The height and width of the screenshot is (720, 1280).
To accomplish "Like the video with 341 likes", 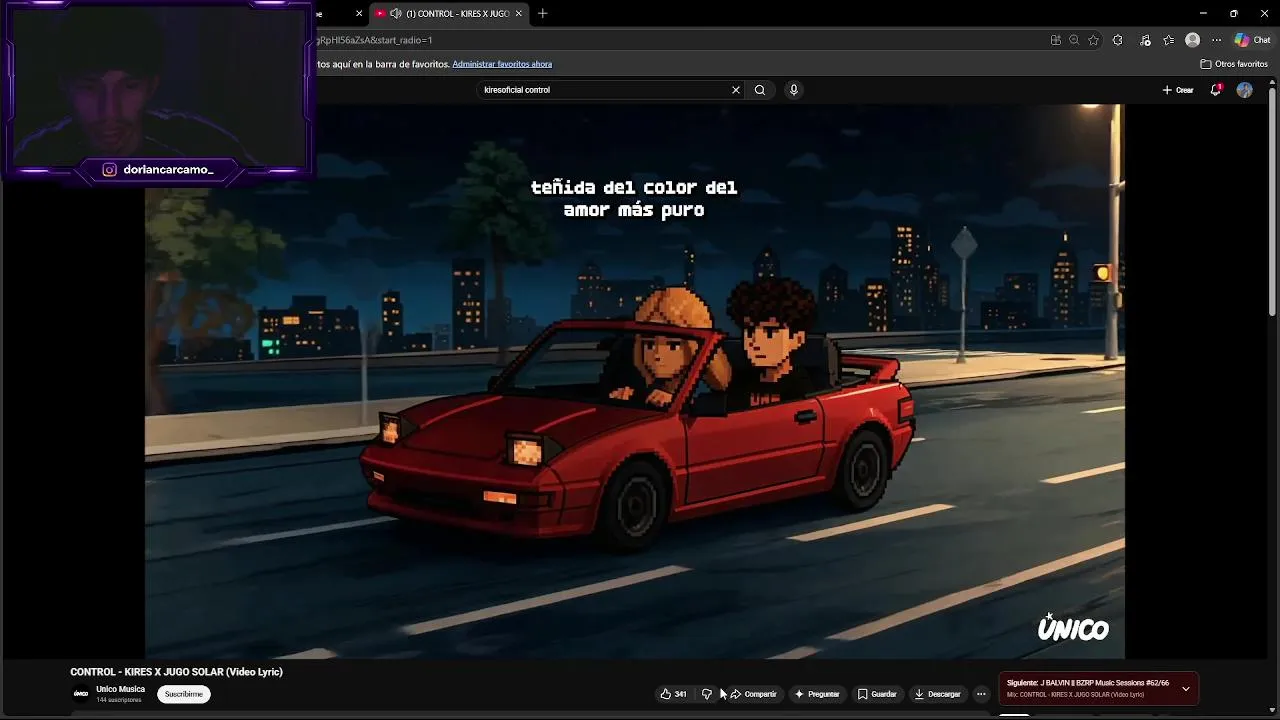I will click(673, 694).
